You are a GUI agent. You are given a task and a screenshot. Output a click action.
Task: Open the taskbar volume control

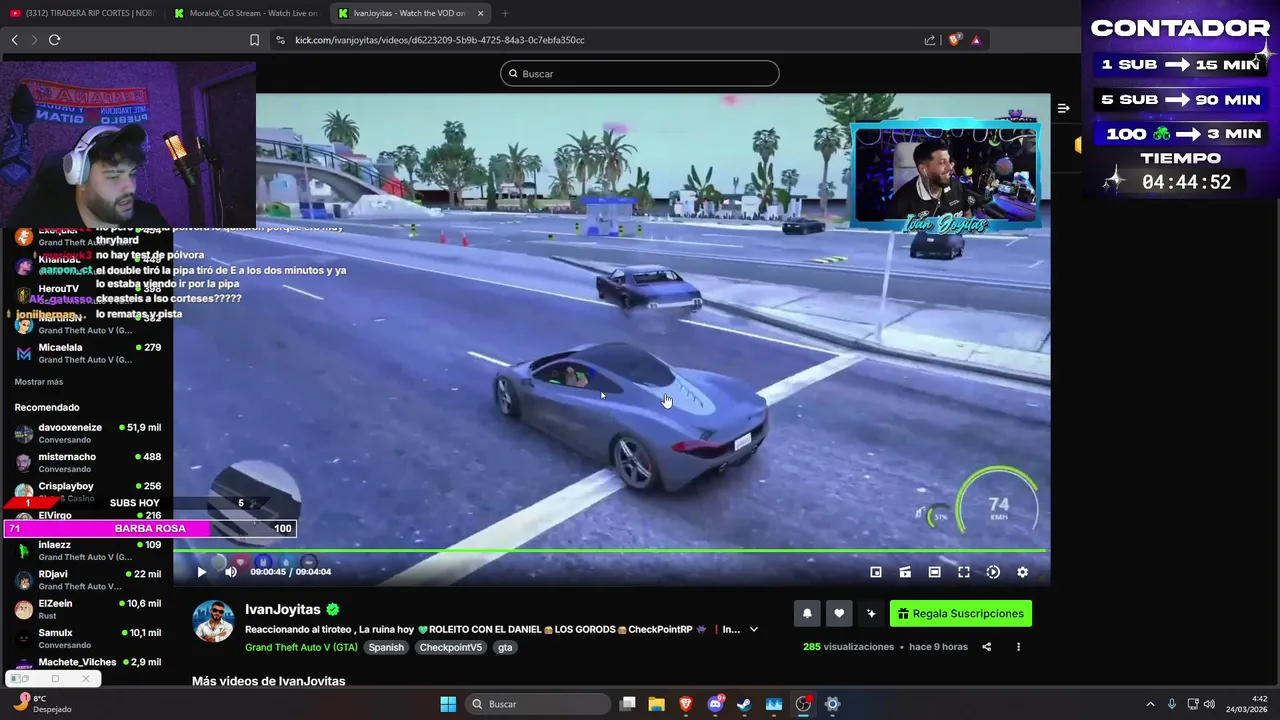(1209, 704)
